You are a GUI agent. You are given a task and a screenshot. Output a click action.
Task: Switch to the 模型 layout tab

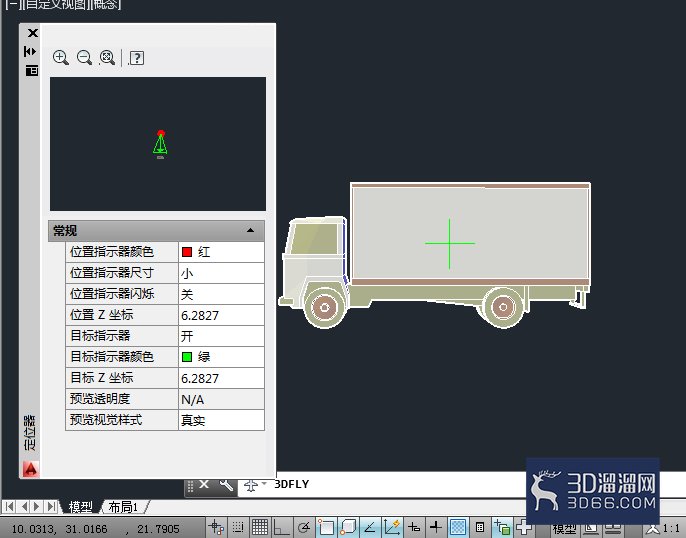tap(81, 507)
